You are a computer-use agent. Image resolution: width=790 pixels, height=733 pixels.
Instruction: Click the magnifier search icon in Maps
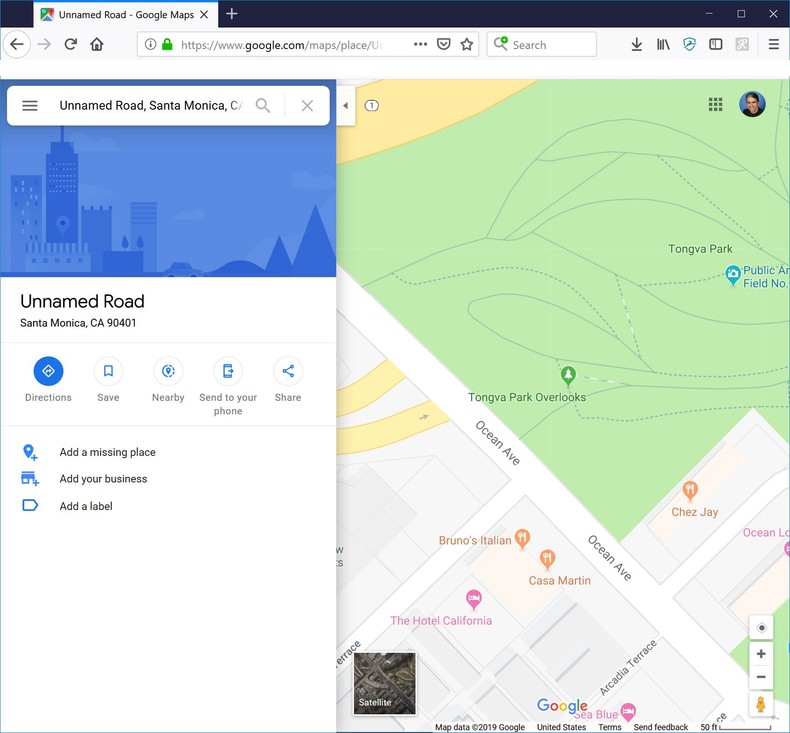[x=262, y=105]
